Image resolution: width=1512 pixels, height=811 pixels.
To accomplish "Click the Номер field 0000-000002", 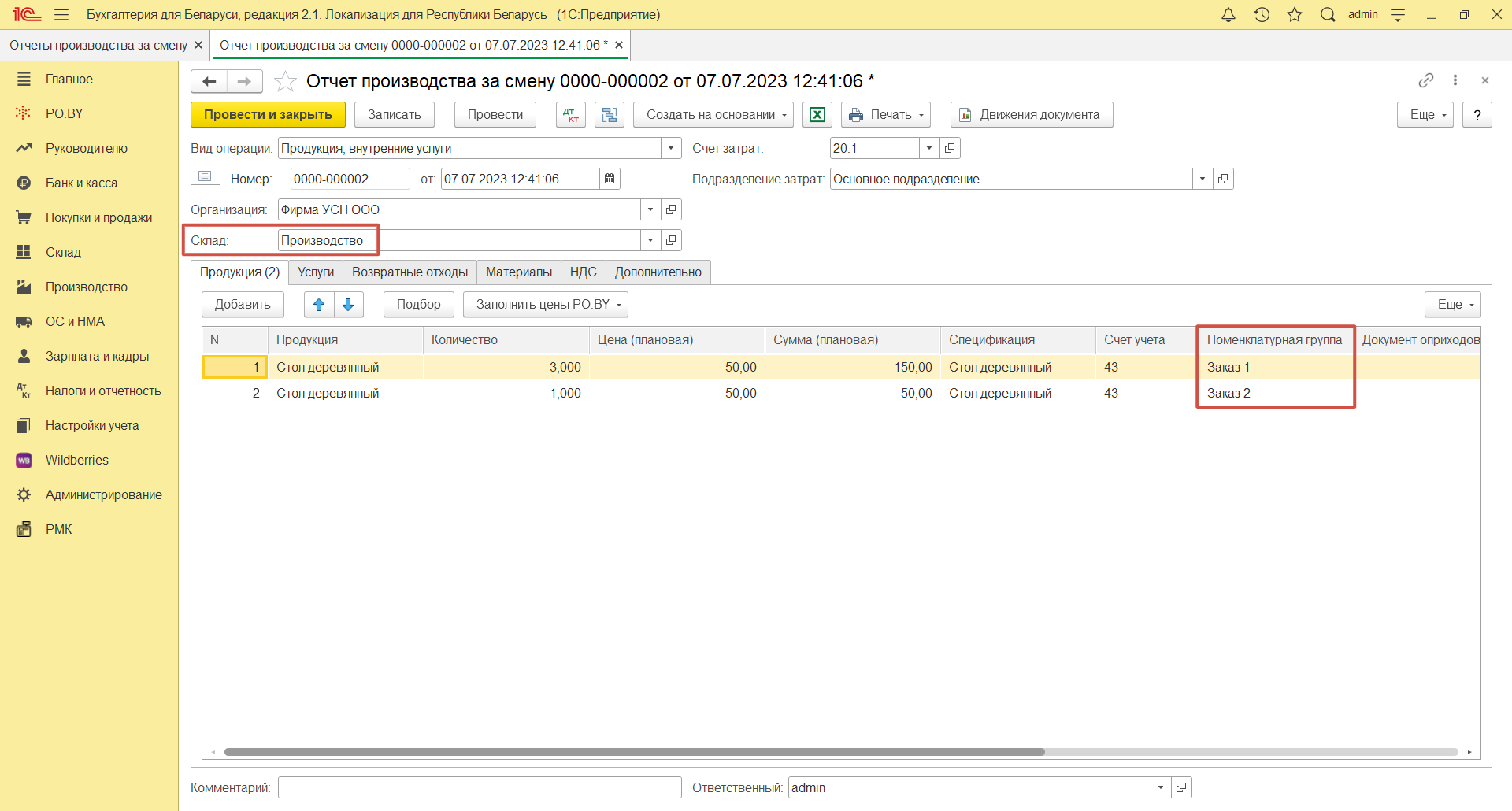I will [x=350, y=179].
